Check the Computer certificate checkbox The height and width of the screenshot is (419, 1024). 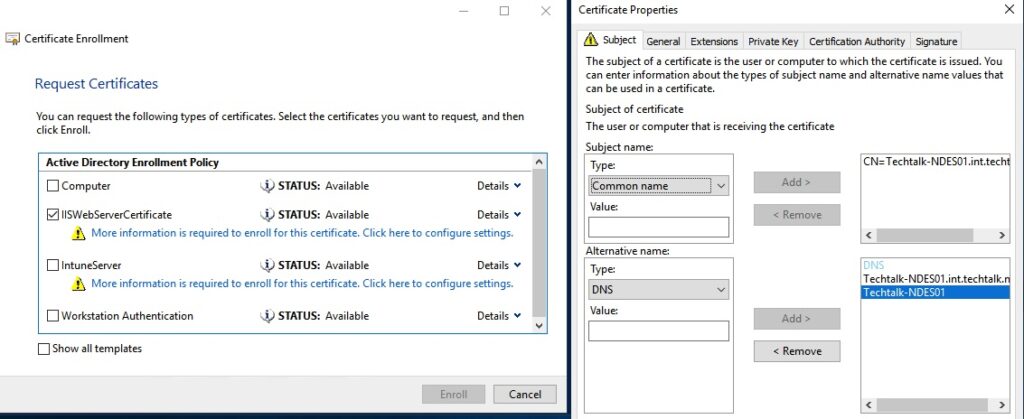point(53,186)
